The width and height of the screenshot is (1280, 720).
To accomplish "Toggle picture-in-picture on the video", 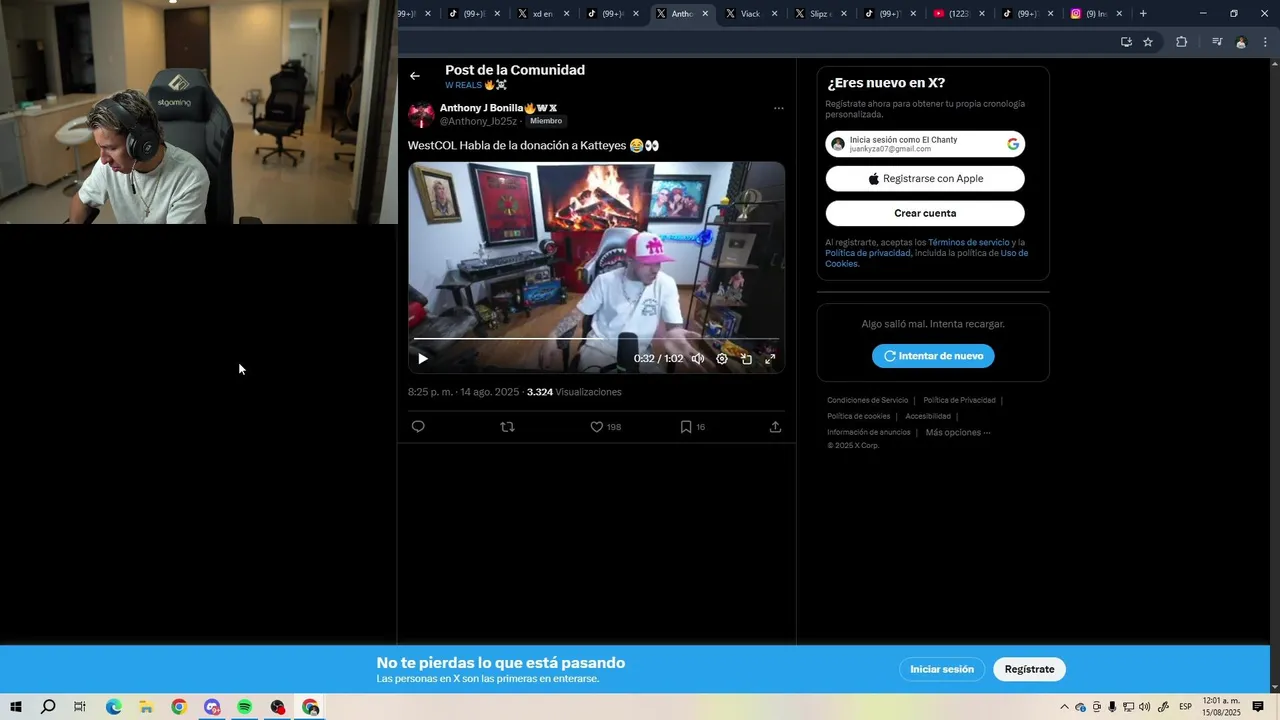I will click(746, 358).
